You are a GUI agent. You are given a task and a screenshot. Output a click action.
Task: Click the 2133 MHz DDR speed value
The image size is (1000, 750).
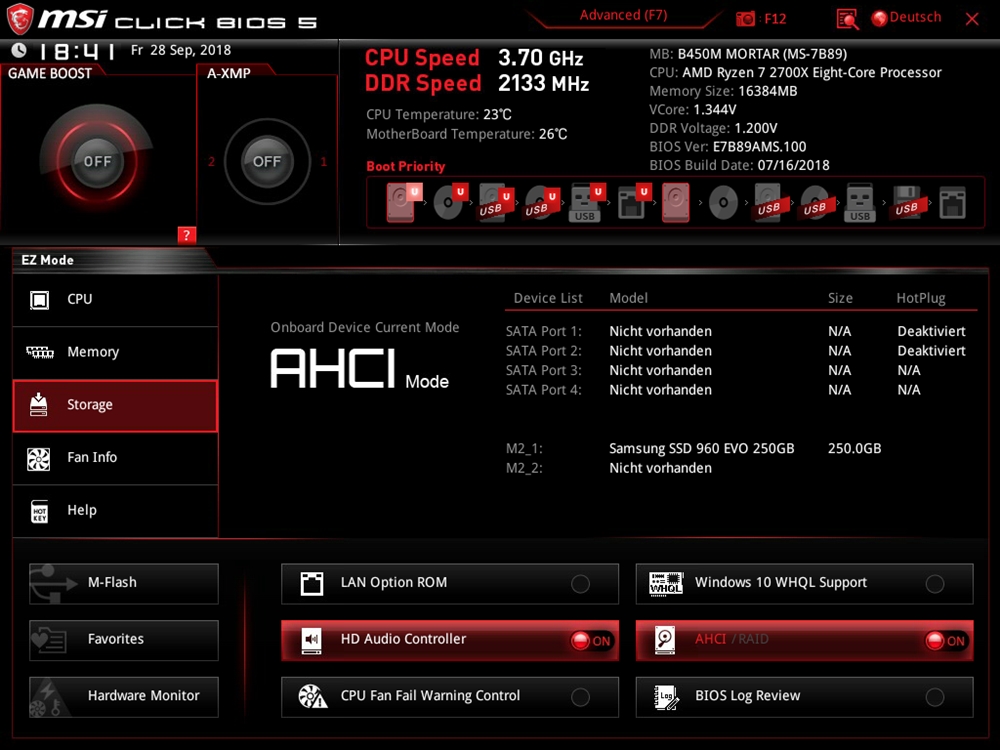543,84
